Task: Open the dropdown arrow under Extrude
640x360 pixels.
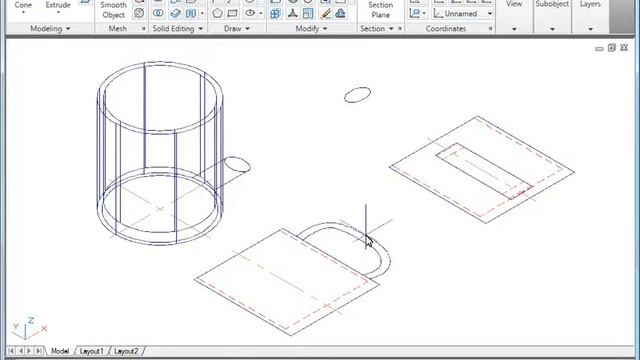Action: point(58,13)
